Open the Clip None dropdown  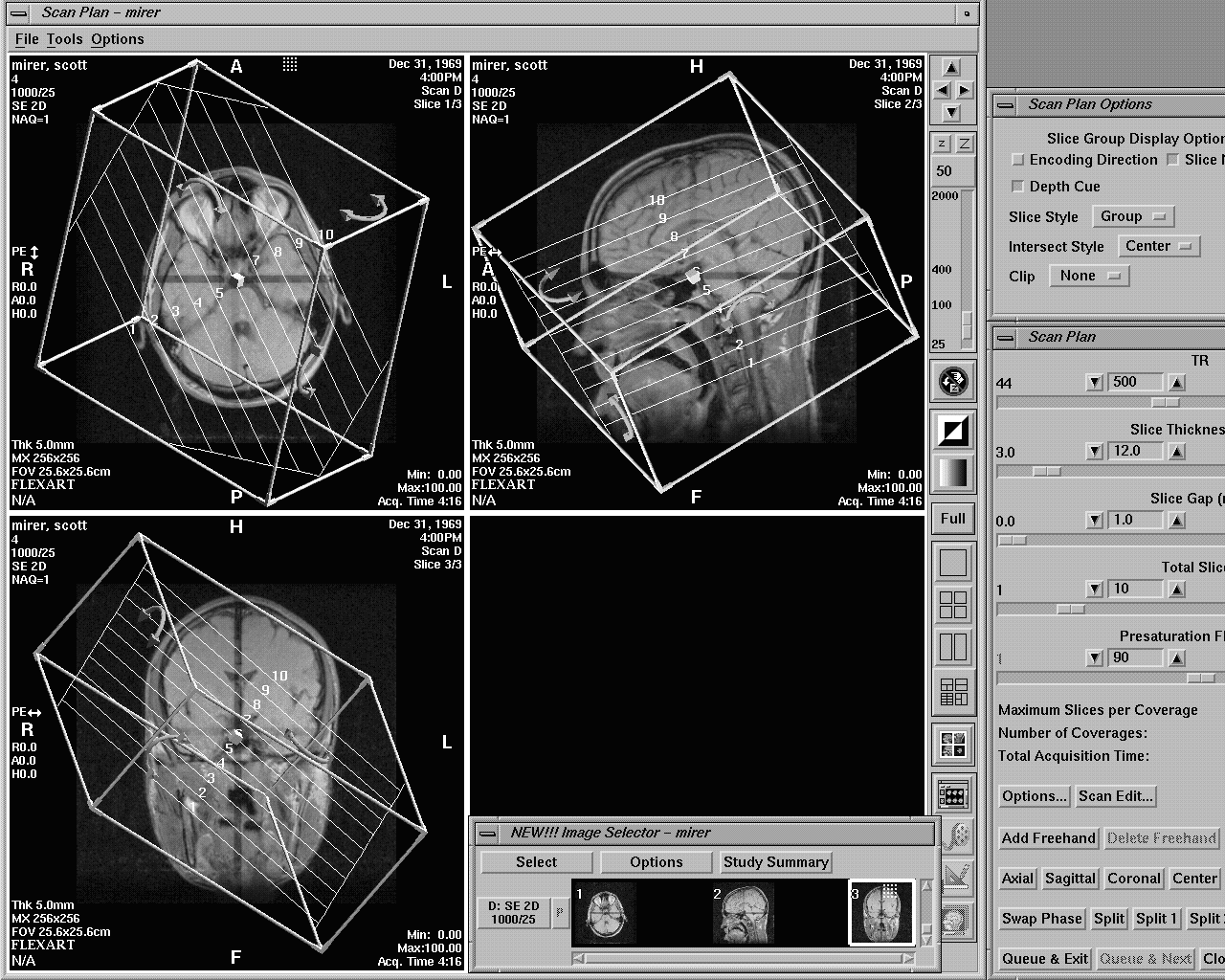click(1090, 276)
